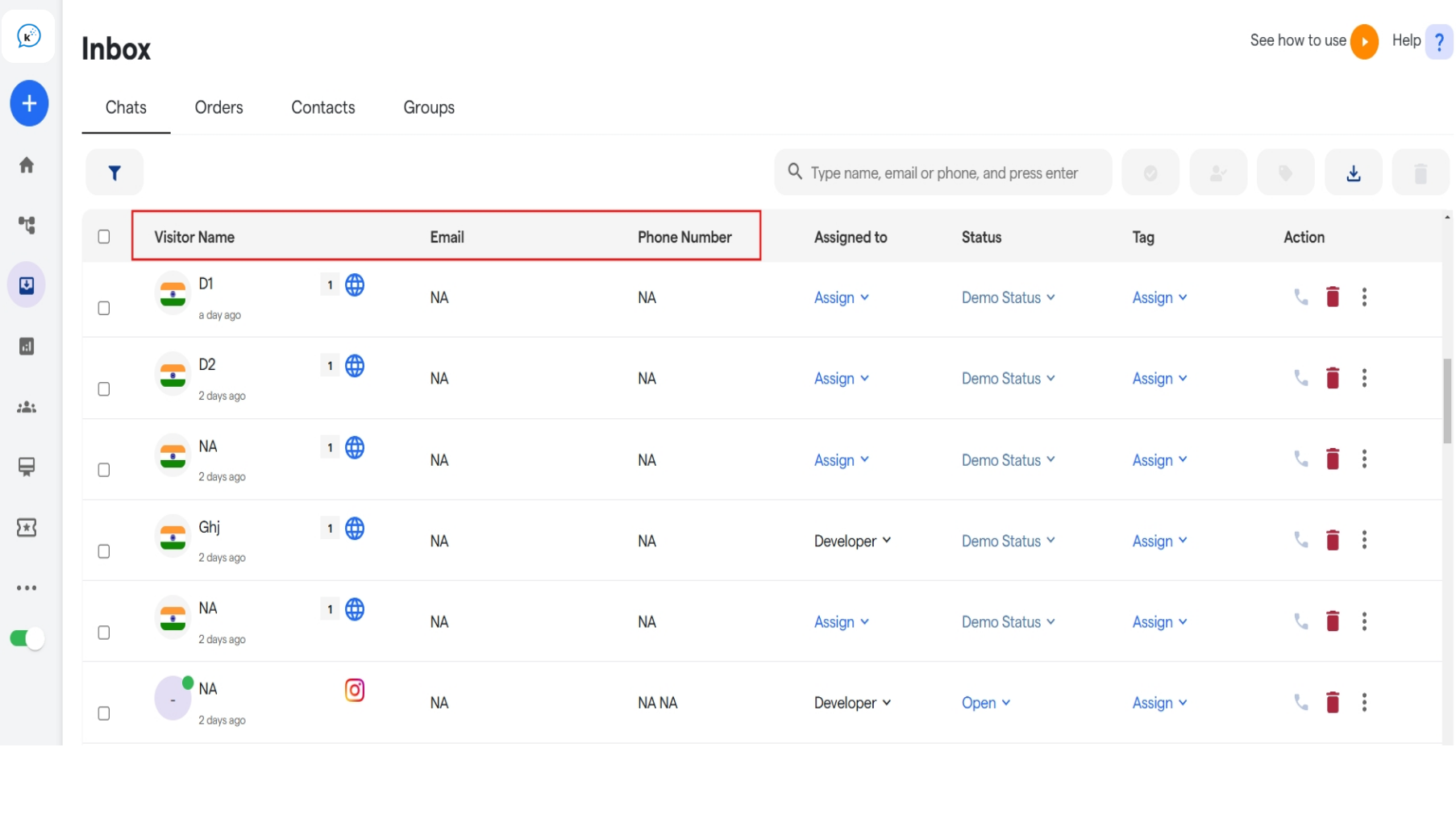
Task: Open three-dot menu for Ghj row
Action: [1364, 540]
